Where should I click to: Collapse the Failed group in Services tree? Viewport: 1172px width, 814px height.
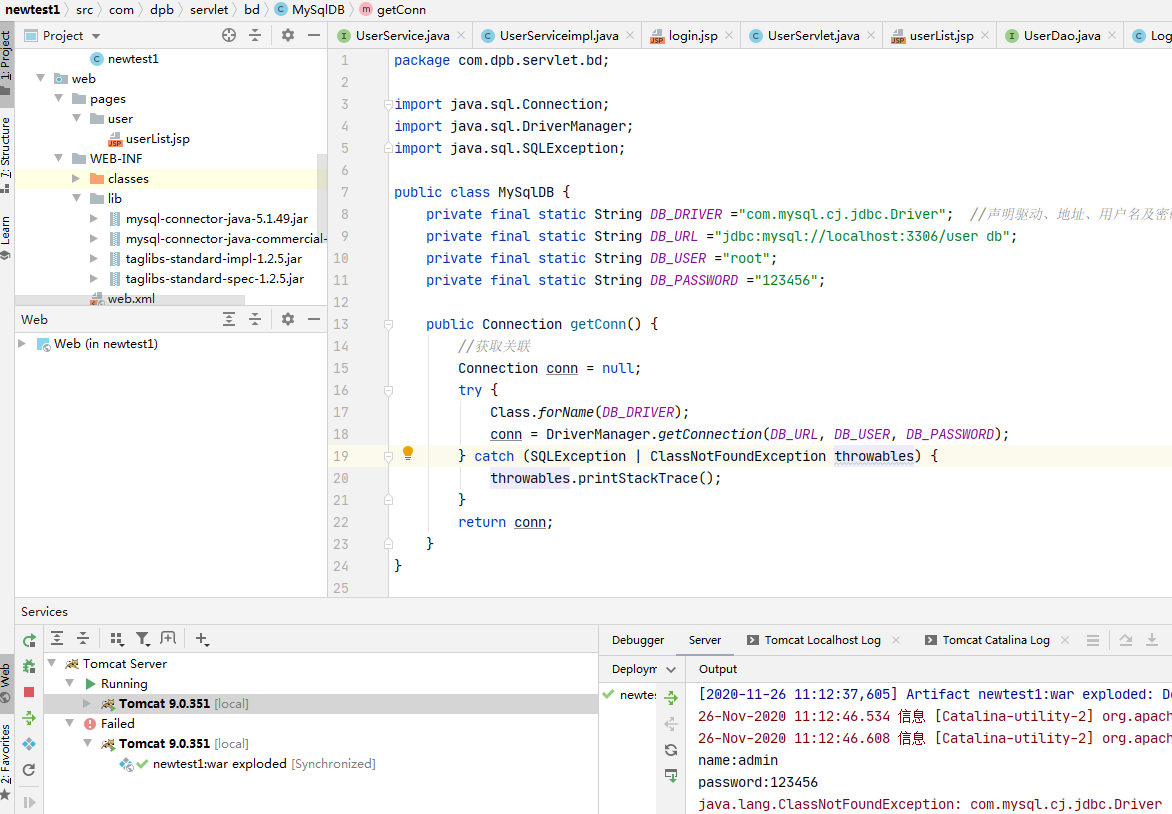70,724
